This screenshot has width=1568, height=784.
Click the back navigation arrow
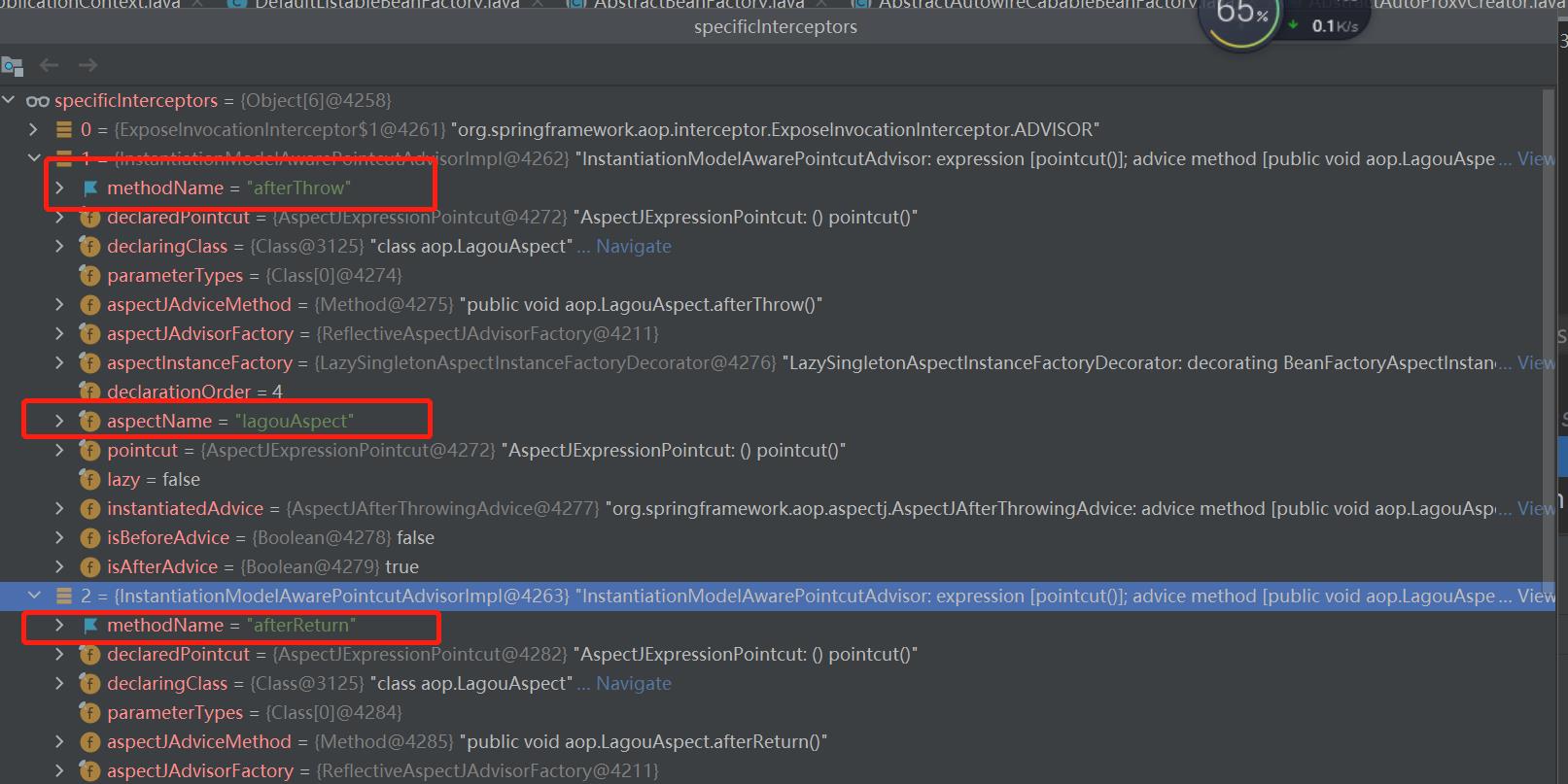tap(50, 65)
